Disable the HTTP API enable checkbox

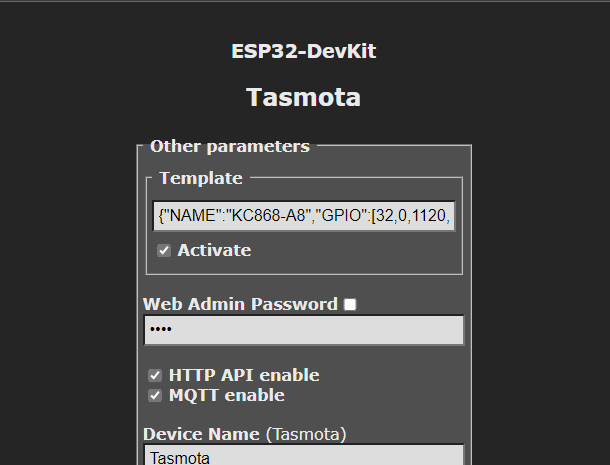(155, 375)
